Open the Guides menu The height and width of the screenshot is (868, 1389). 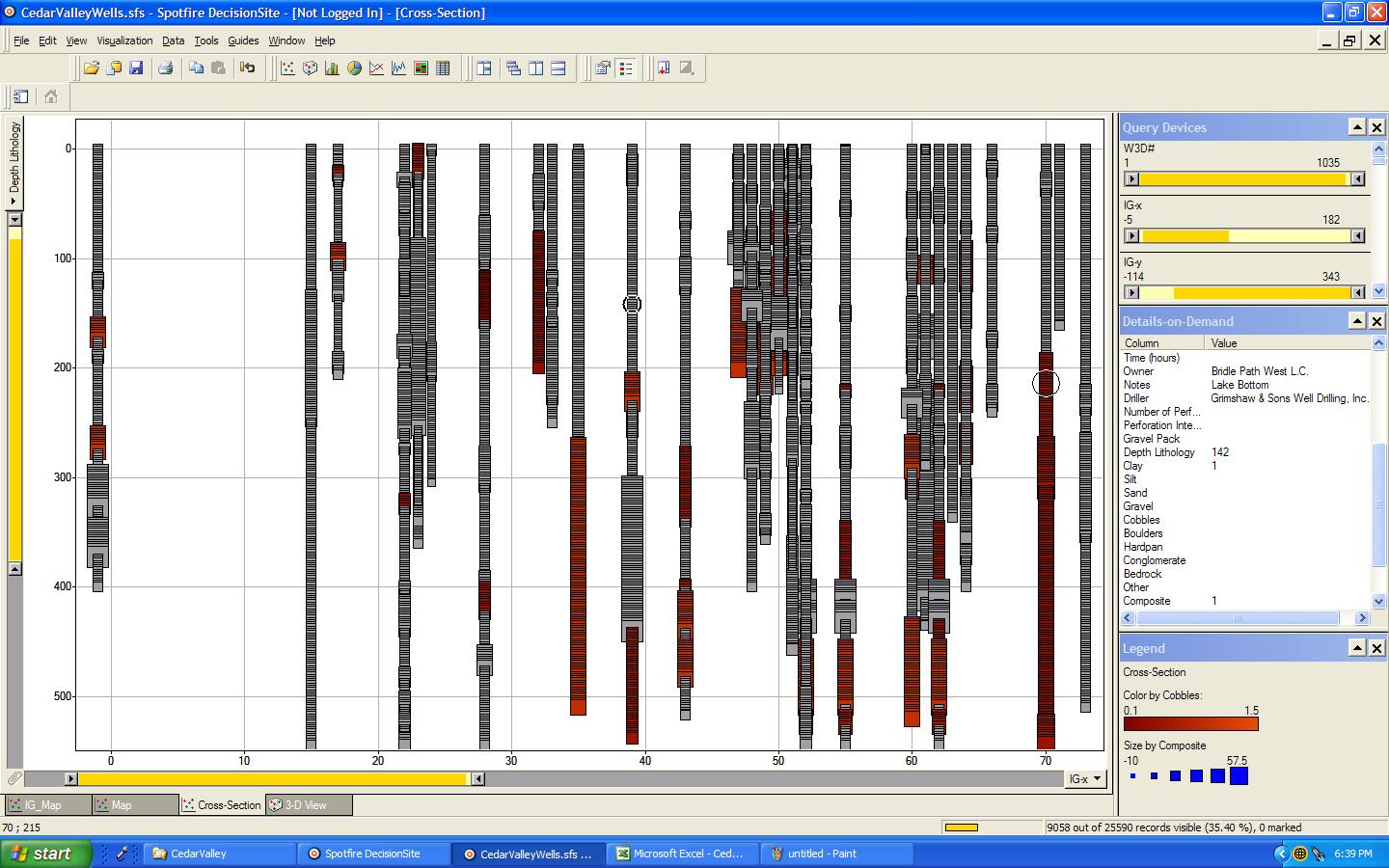[243, 41]
